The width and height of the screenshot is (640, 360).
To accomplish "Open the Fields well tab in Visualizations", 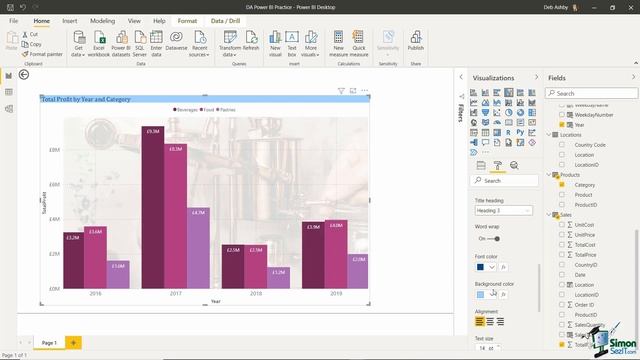I will click(x=481, y=165).
